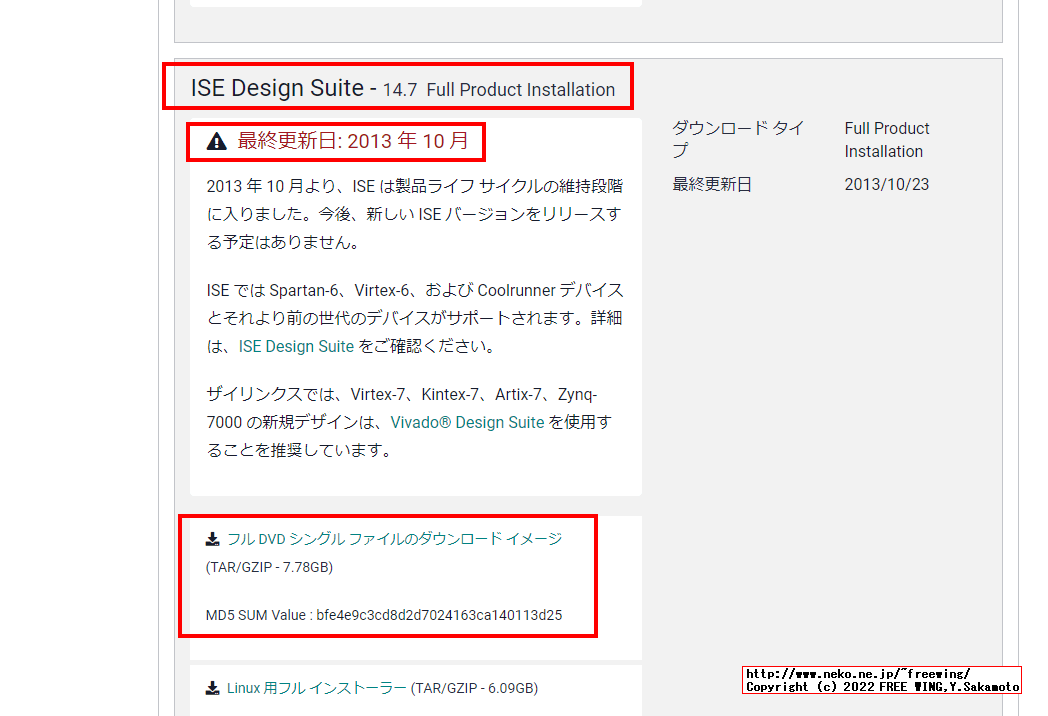Click the Full Product Installation value text
The width and height of the screenshot is (1048, 716).
pos(887,139)
